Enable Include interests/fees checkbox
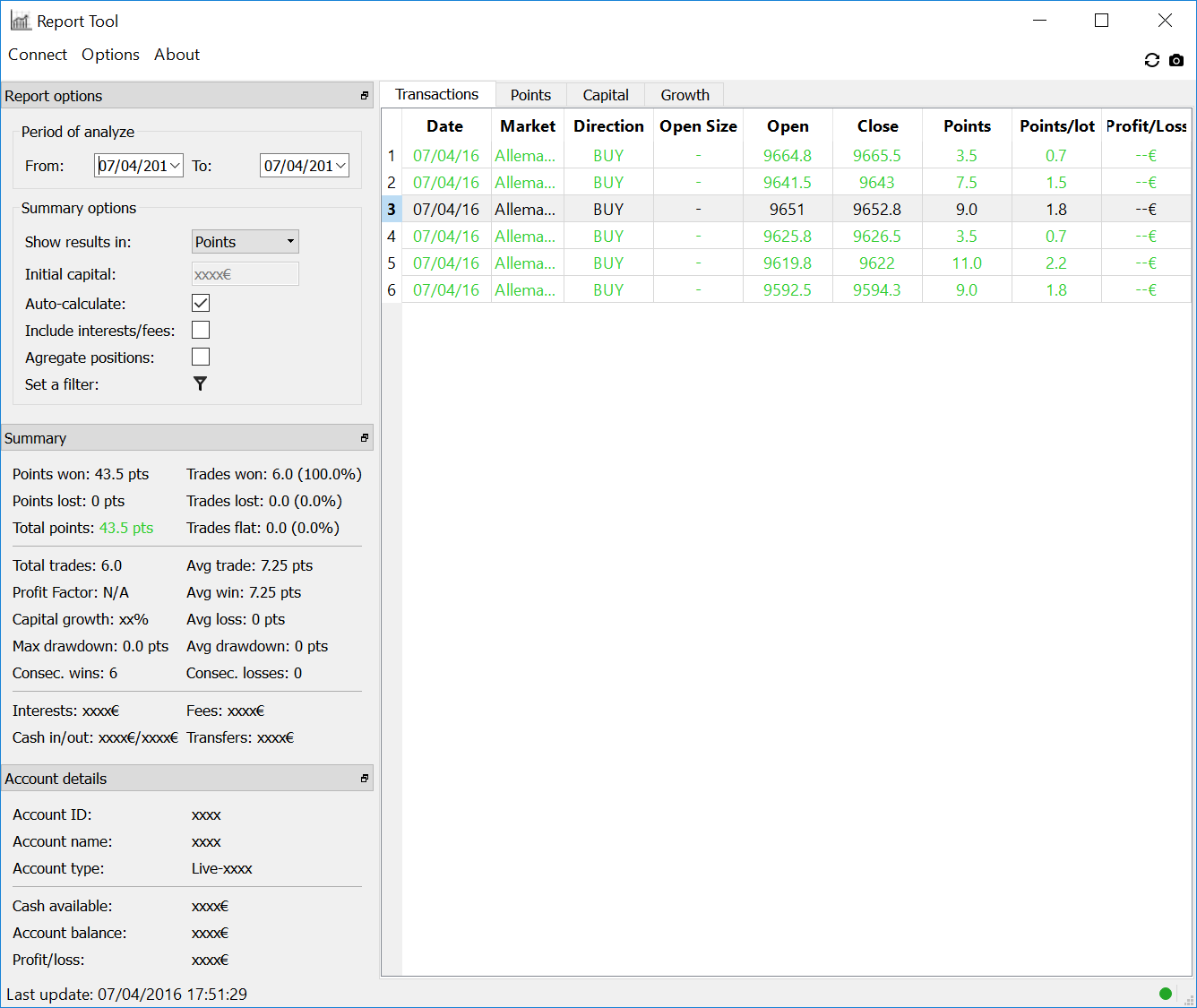This screenshot has width=1197, height=1008. [201, 330]
